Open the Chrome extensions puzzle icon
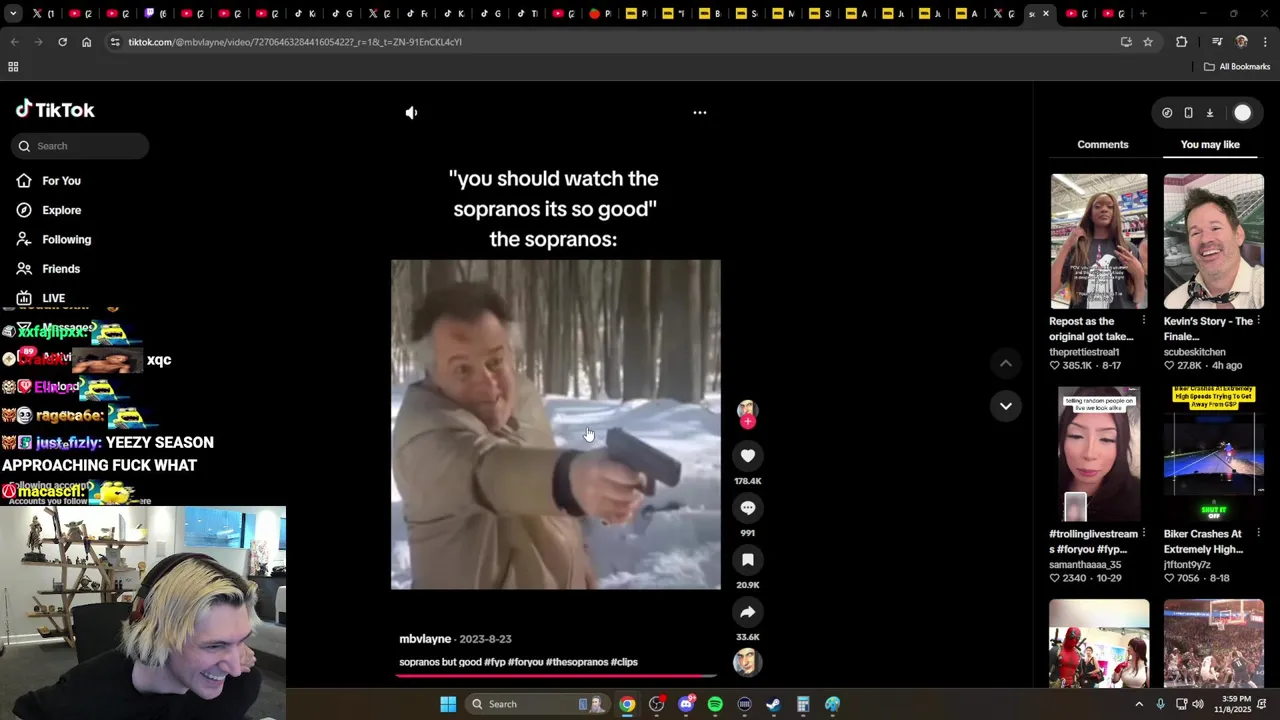The image size is (1280, 720). tap(1181, 42)
